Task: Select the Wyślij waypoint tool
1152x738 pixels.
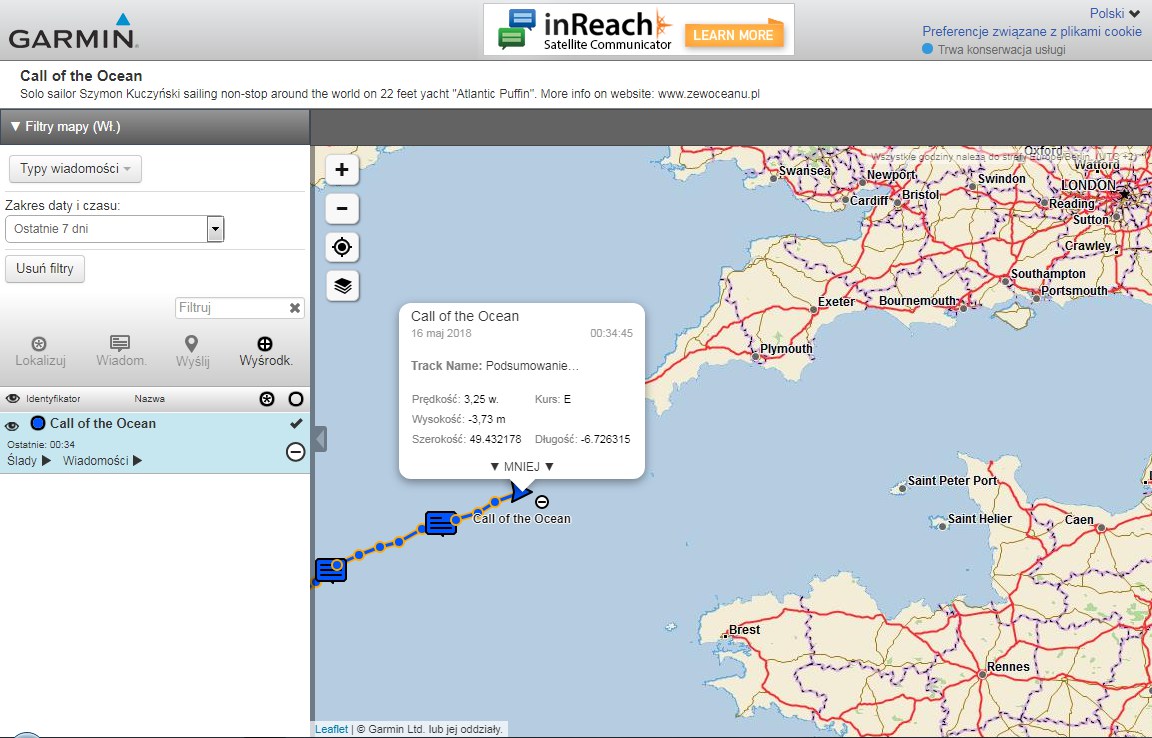Action: [x=192, y=351]
